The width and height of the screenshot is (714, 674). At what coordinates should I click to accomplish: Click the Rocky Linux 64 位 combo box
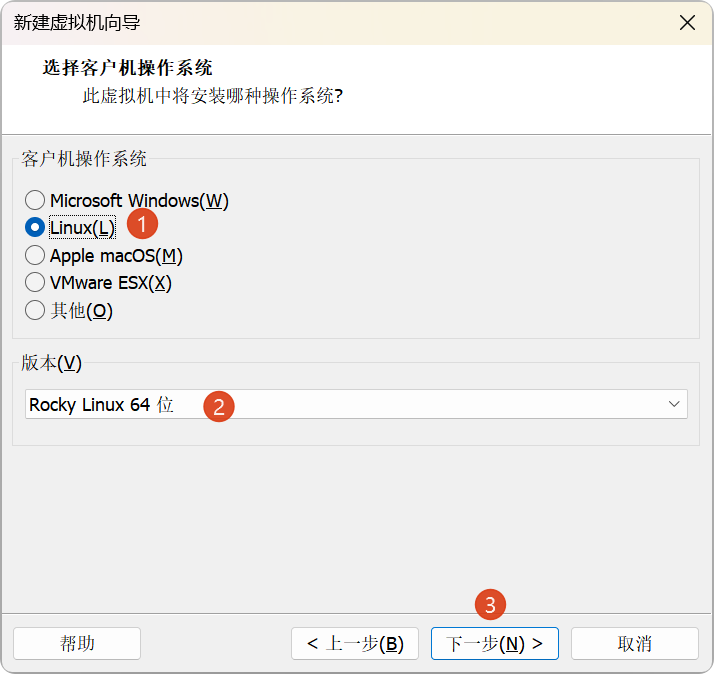356,404
